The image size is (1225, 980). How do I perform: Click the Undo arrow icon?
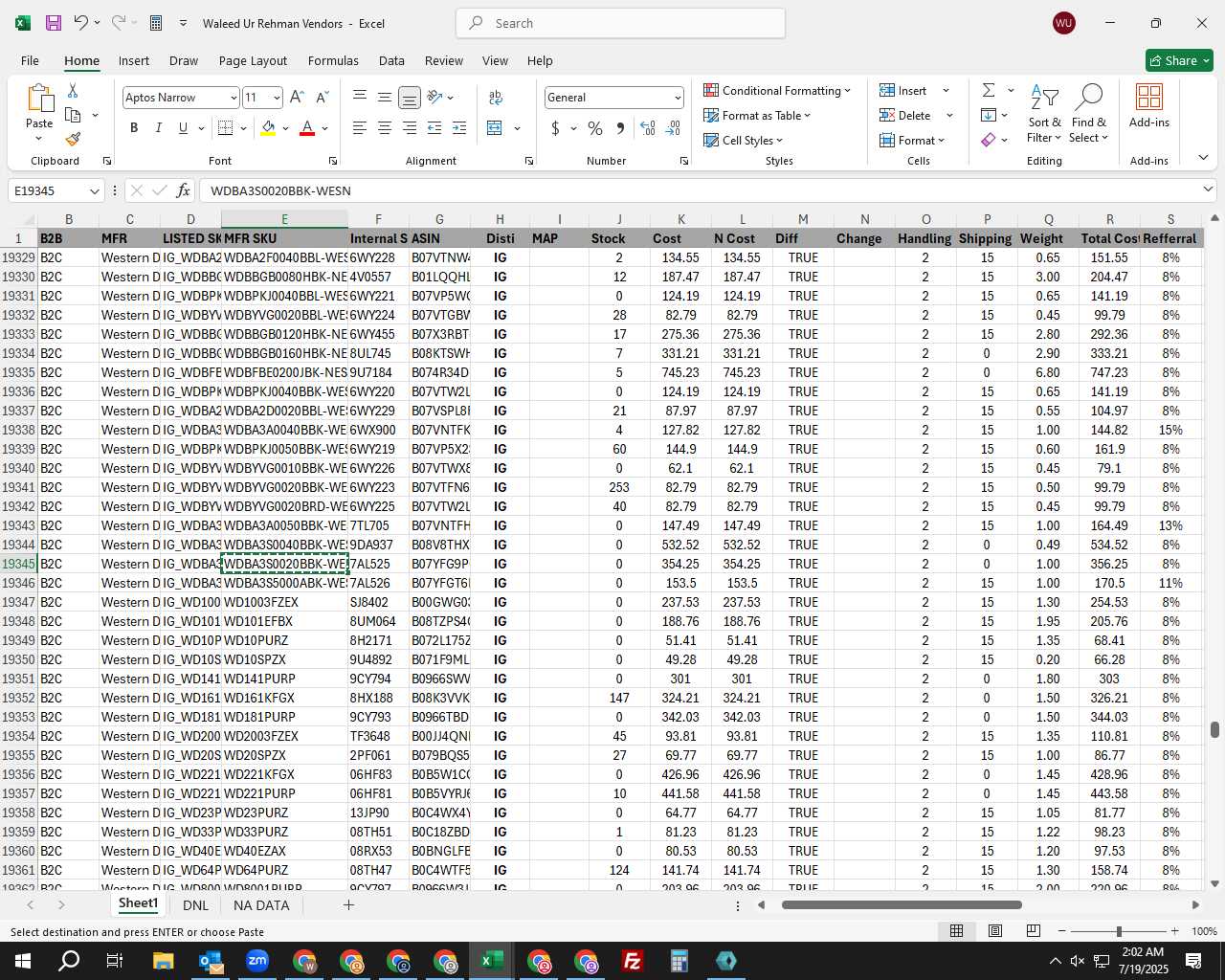click(x=81, y=23)
